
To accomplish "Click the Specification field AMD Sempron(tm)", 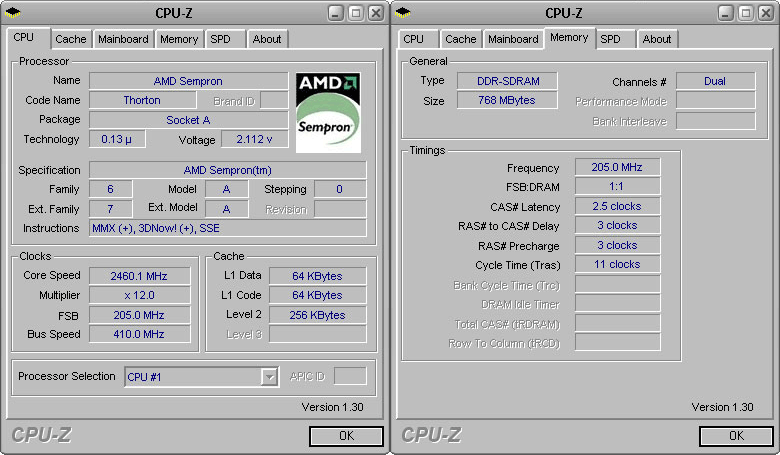I will pyautogui.click(x=228, y=170).
